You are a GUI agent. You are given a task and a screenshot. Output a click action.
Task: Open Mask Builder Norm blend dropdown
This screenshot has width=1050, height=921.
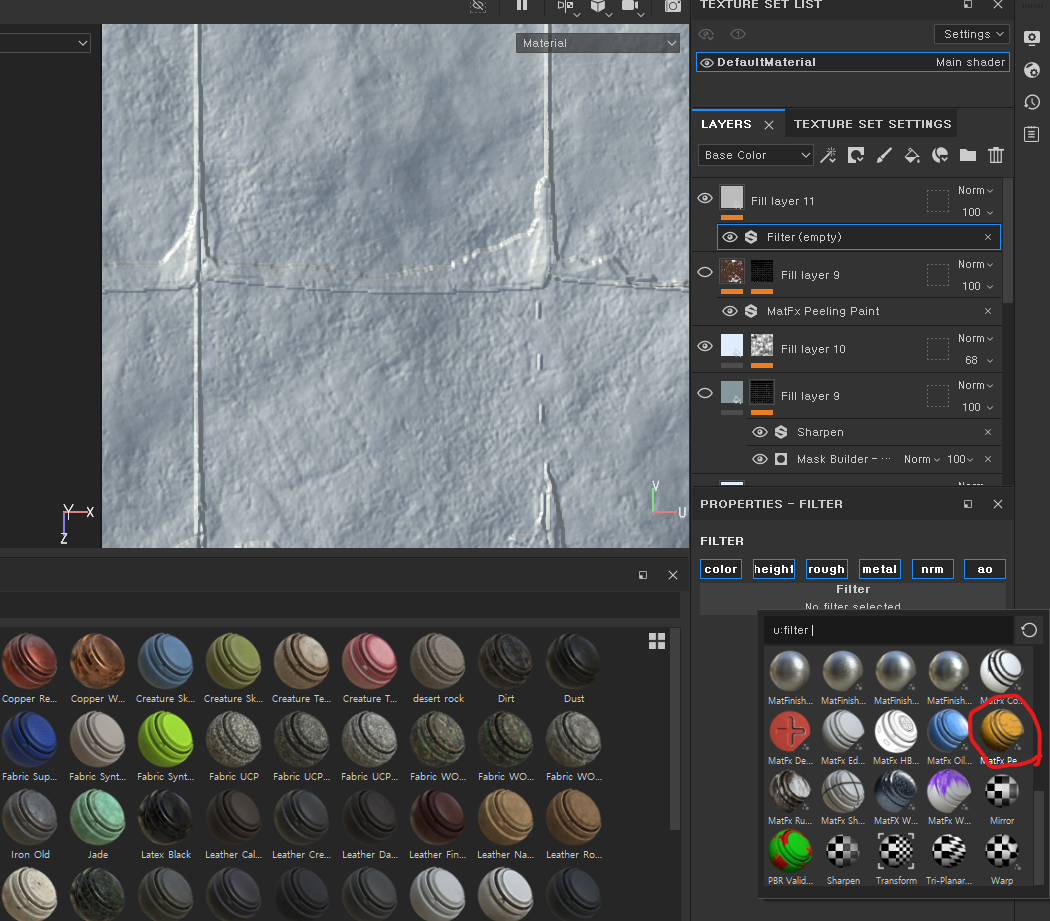(x=921, y=459)
